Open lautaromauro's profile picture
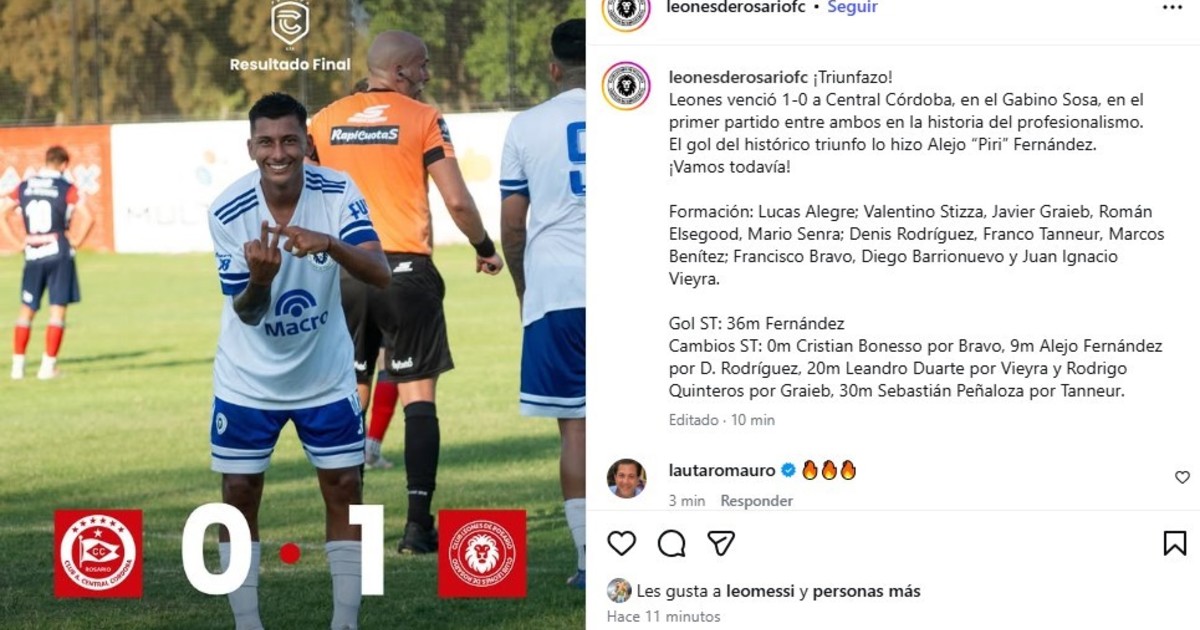The height and width of the screenshot is (630, 1200). (626, 478)
